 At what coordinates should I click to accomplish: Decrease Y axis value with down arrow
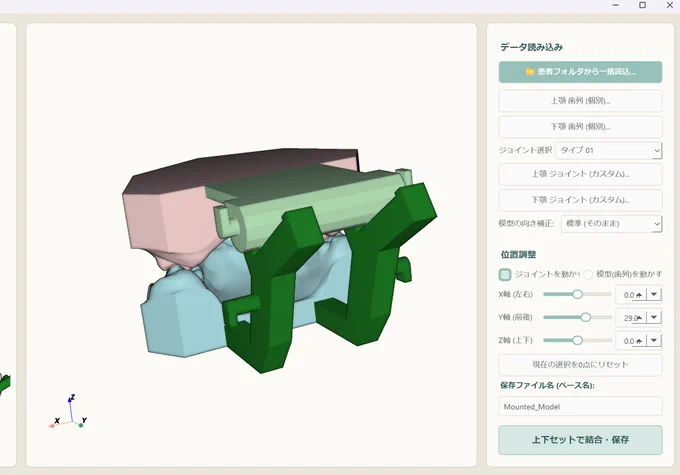click(x=654, y=317)
